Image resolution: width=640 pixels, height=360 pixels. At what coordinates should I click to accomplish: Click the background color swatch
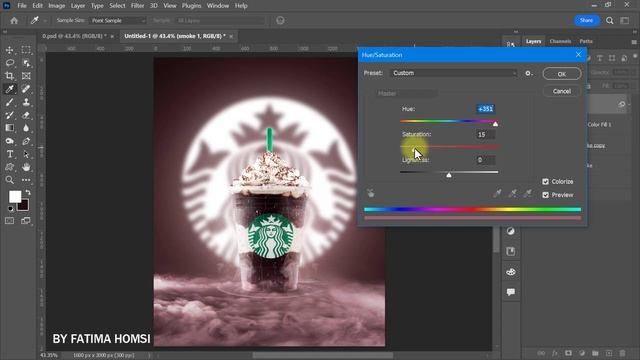[24, 206]
